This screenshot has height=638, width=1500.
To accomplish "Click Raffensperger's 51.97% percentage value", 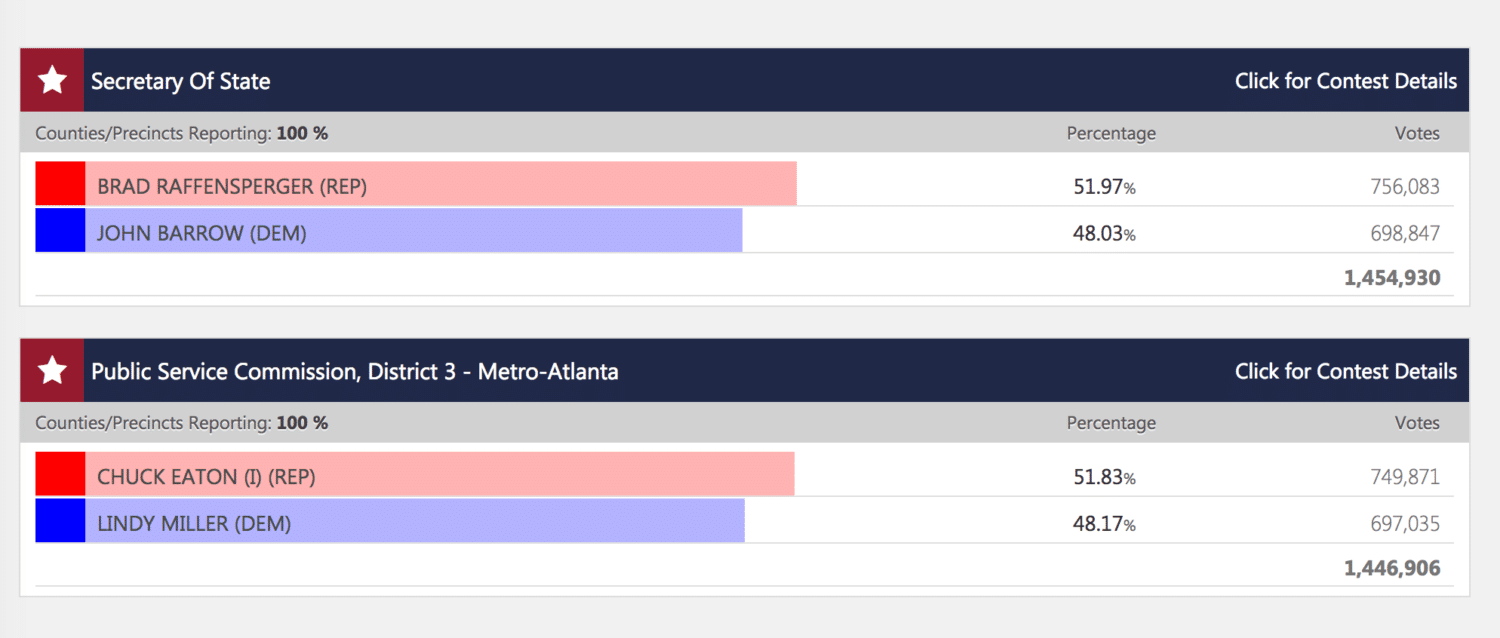I will [1104, 187].
